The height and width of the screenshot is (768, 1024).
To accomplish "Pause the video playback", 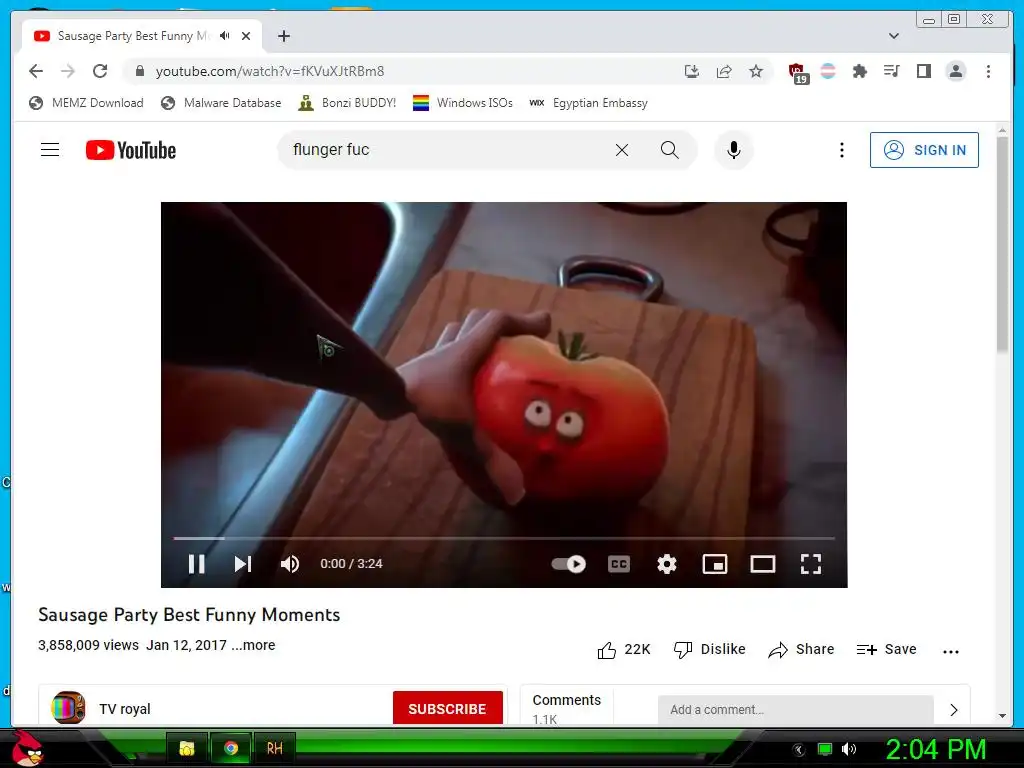I will pyautogui.click(x=197, y=564).
